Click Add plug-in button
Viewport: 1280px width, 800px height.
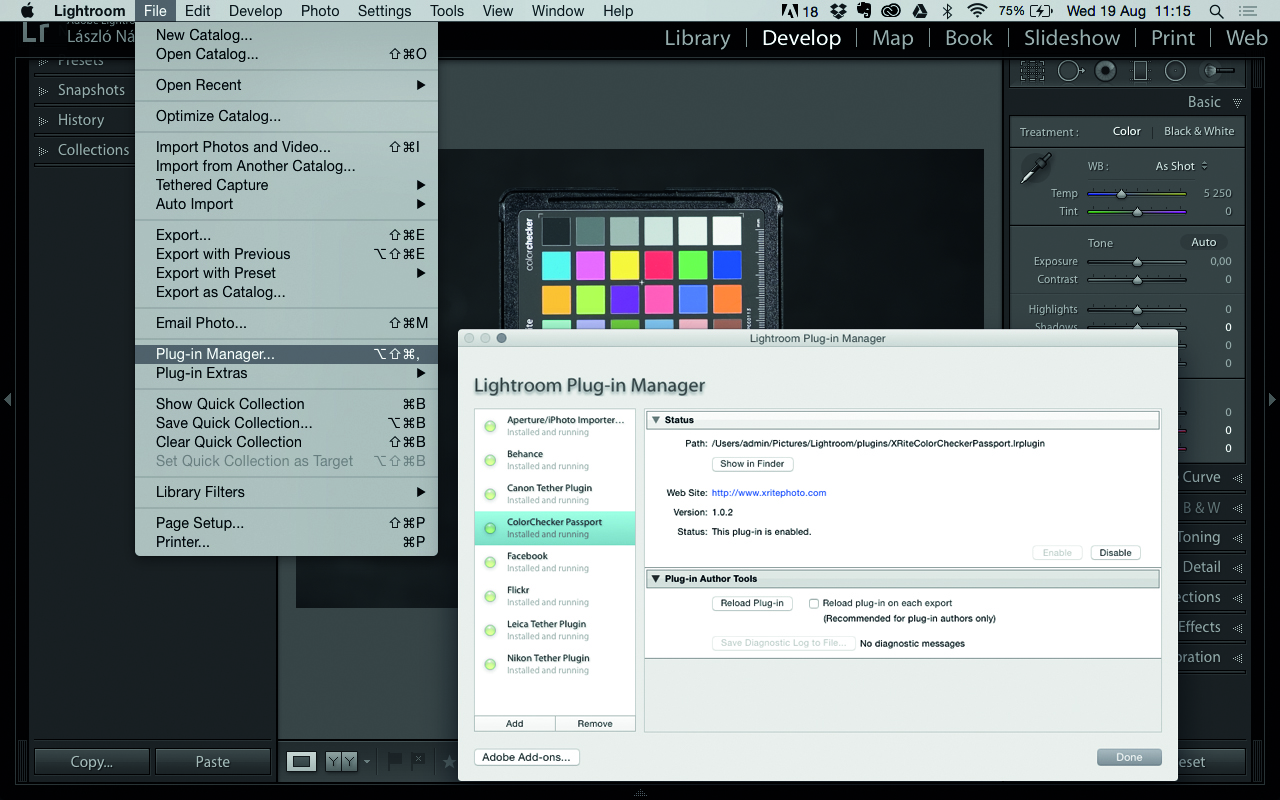point(514,723)
